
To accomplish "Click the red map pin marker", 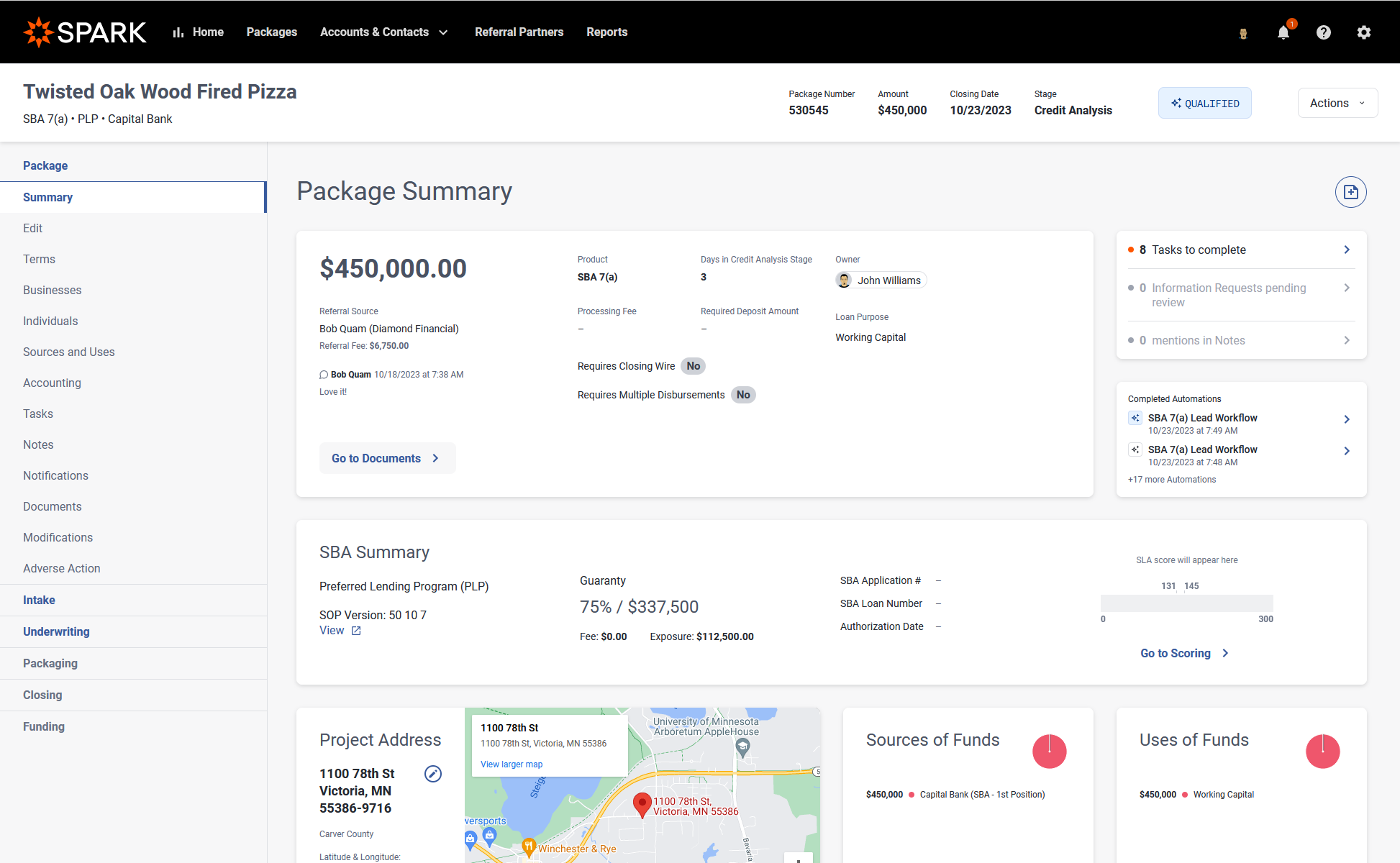I will (642, 805).
